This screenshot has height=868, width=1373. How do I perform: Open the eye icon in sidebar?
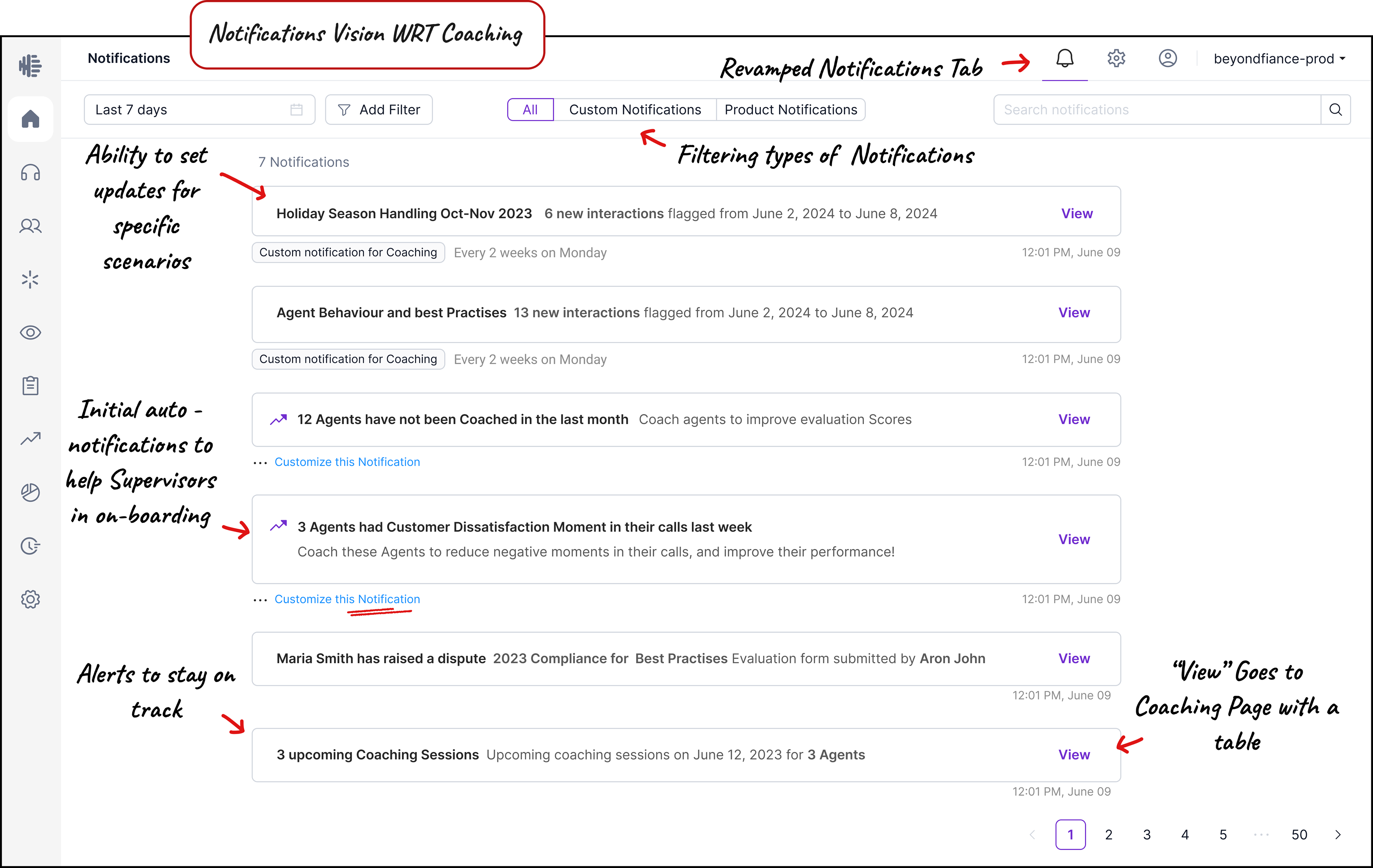click(30, 332)
